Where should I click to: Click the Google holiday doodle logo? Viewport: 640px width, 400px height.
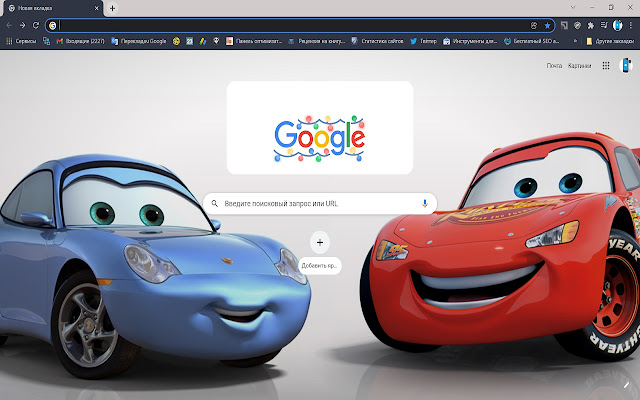(320, 139)
